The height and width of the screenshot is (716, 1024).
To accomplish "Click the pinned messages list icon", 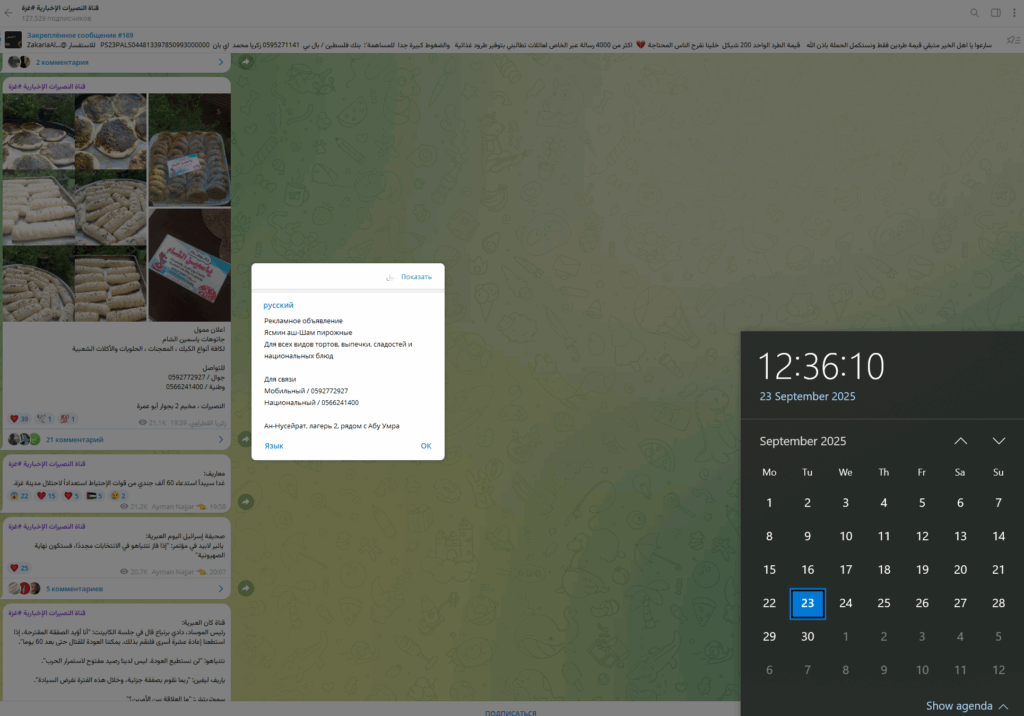I will click(1014, 40).
